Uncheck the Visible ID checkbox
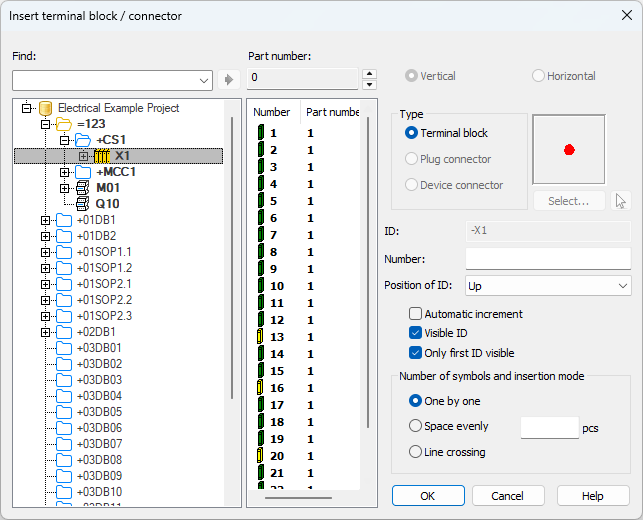Viewport: 643px width, 520px height. pos(415,333)
